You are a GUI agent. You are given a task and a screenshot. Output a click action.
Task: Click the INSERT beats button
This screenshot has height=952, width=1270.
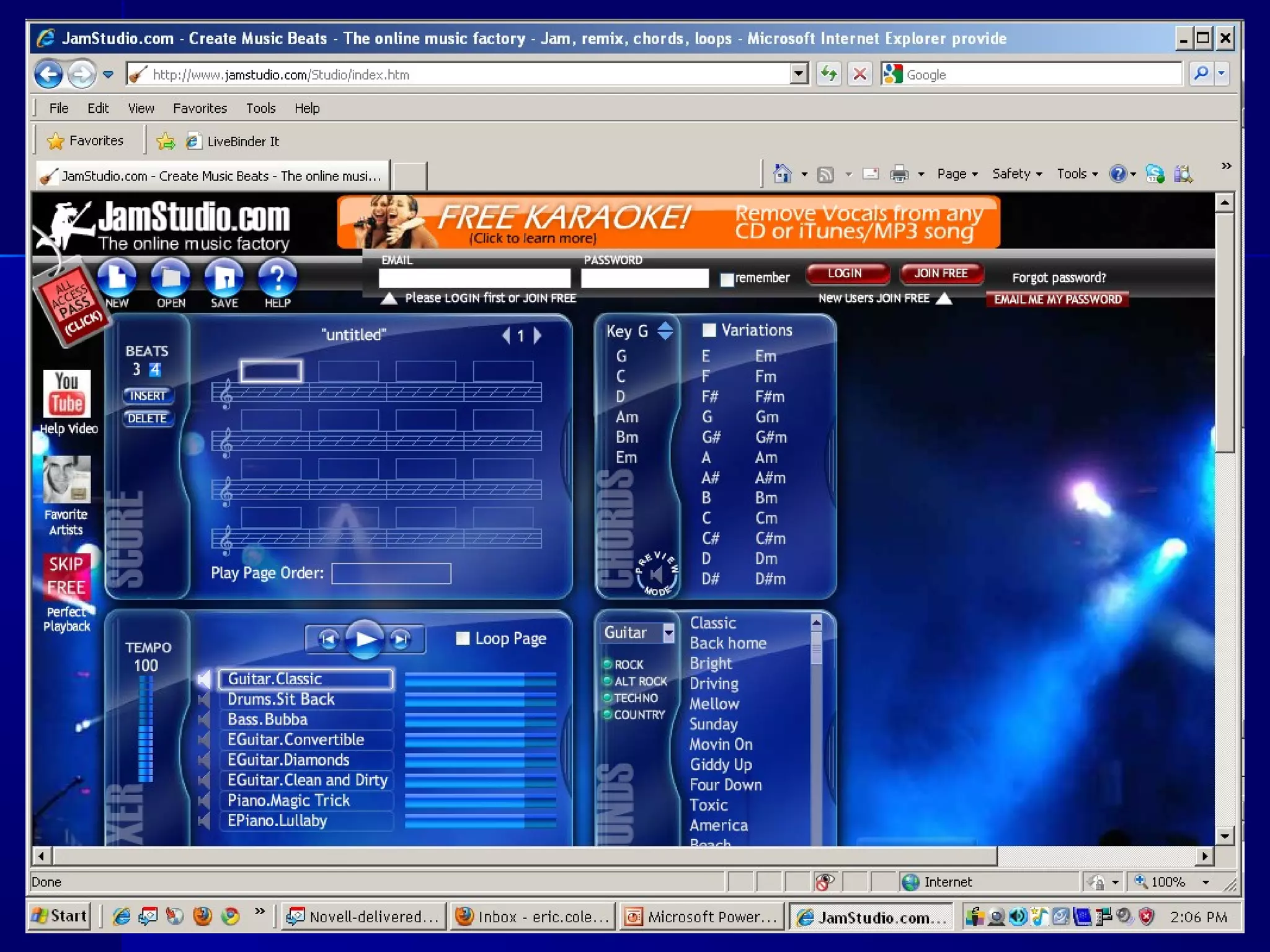coord(148,395)
